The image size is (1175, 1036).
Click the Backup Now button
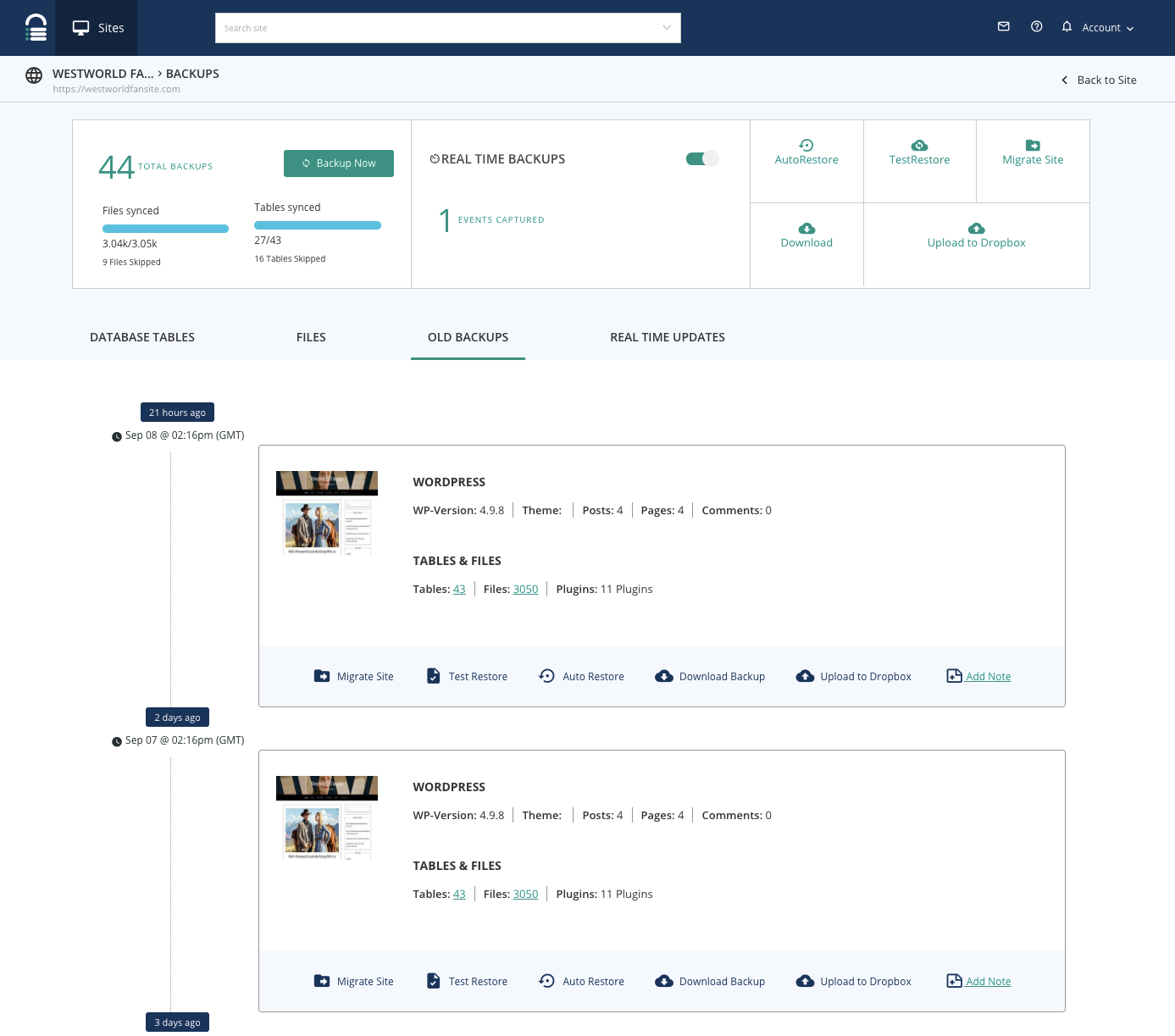coord(339,163)
